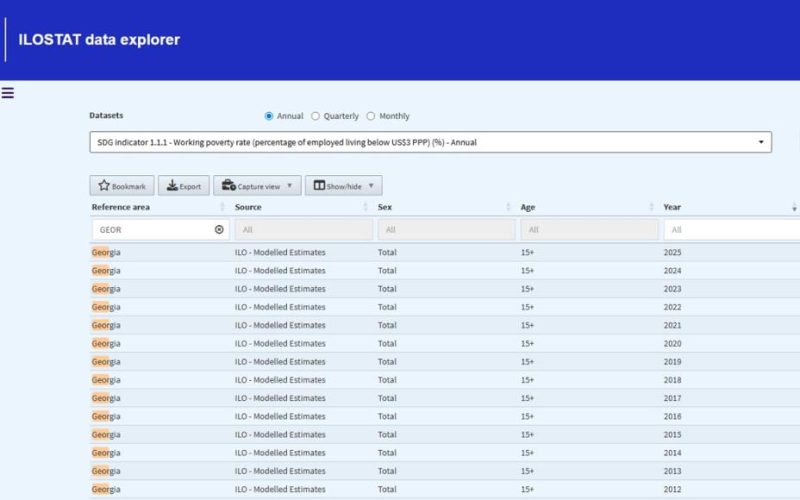The height and width of the screenshot is (500, 800).
Task: Clear the GEOR reference area filter
Action: pyautogui.click(x=219, y=230)
